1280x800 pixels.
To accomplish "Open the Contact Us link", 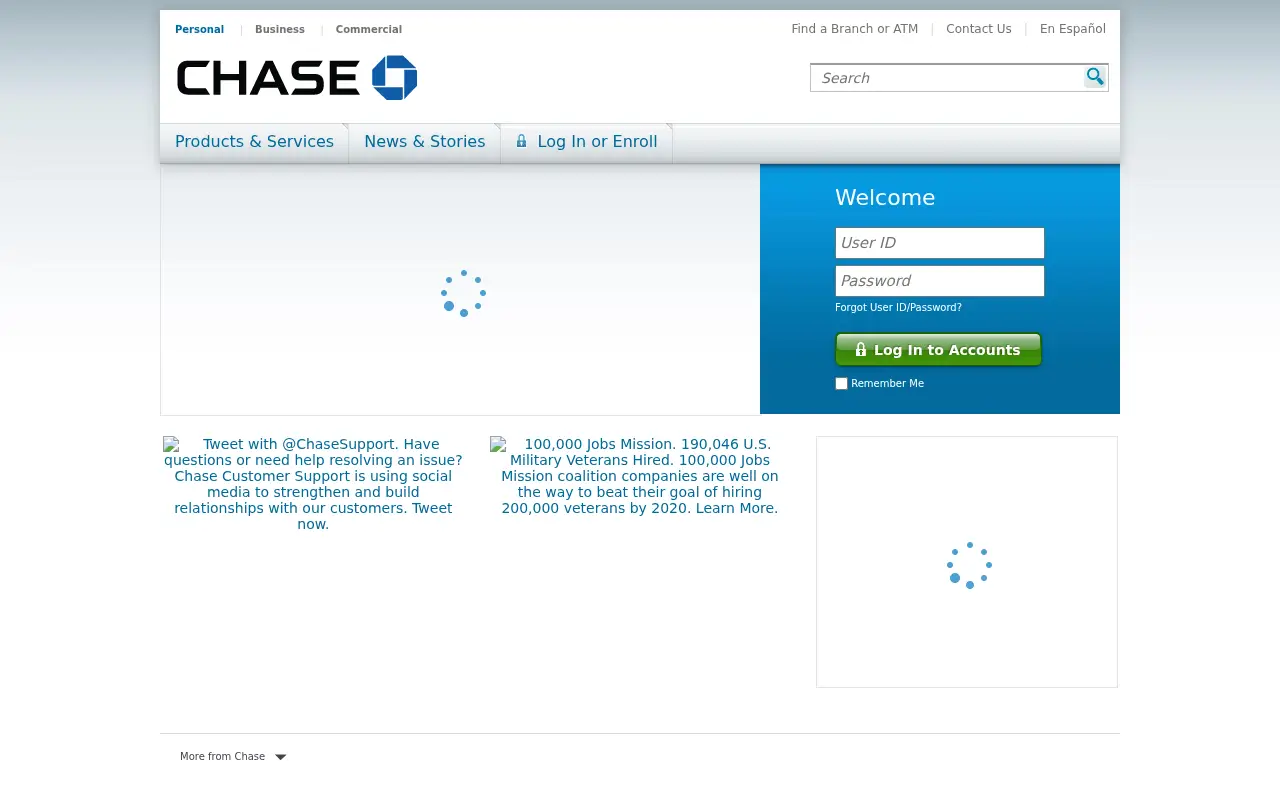I will click(979, 29).
